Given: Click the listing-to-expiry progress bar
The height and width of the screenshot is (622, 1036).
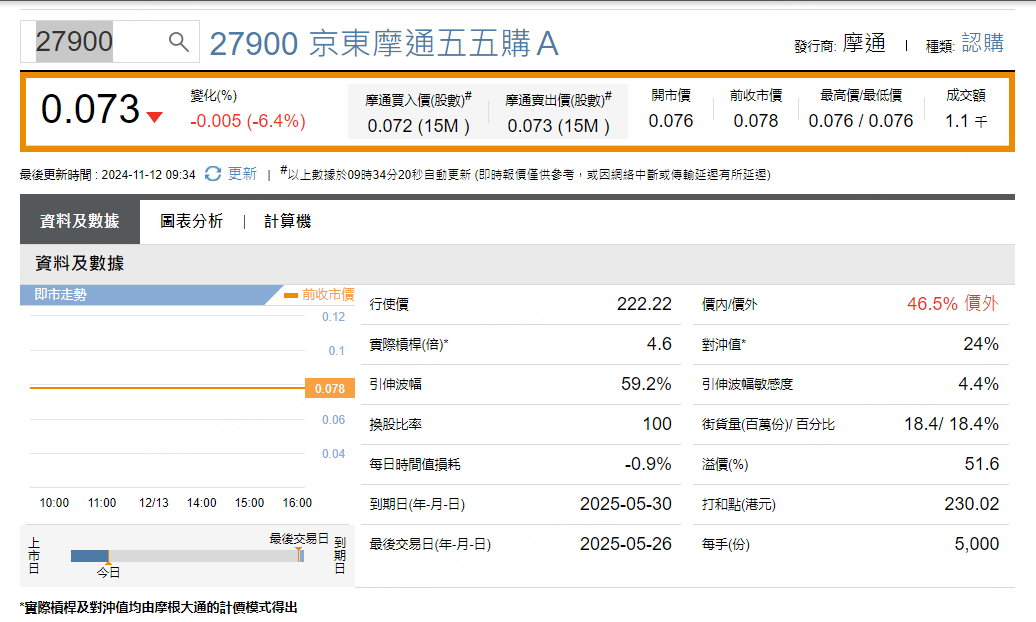Looking at the screenshot, I should (188, 556).
